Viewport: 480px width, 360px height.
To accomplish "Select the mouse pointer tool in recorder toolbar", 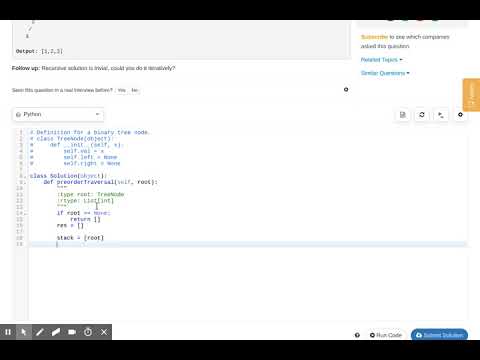I will 24,332.
